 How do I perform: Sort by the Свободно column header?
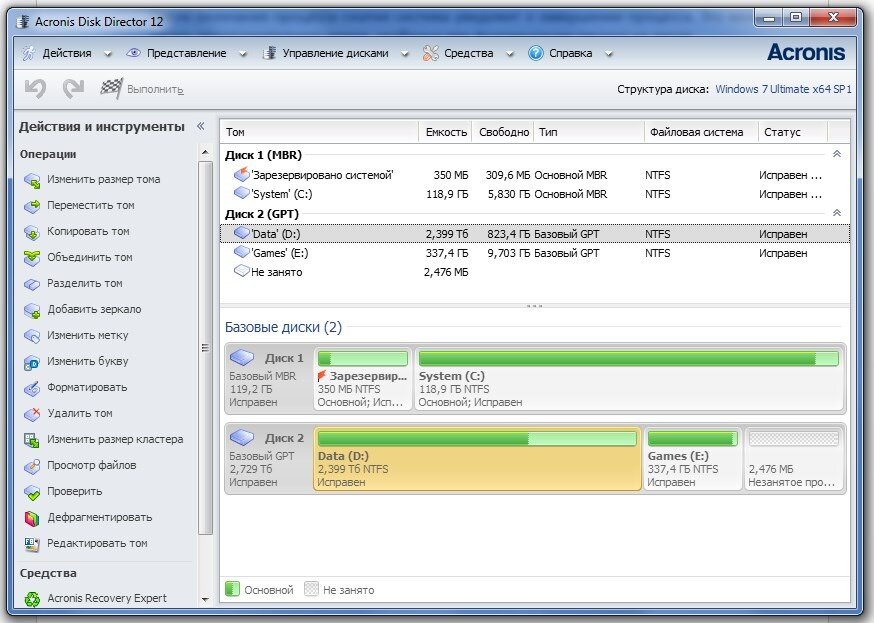tap(503, 132)
